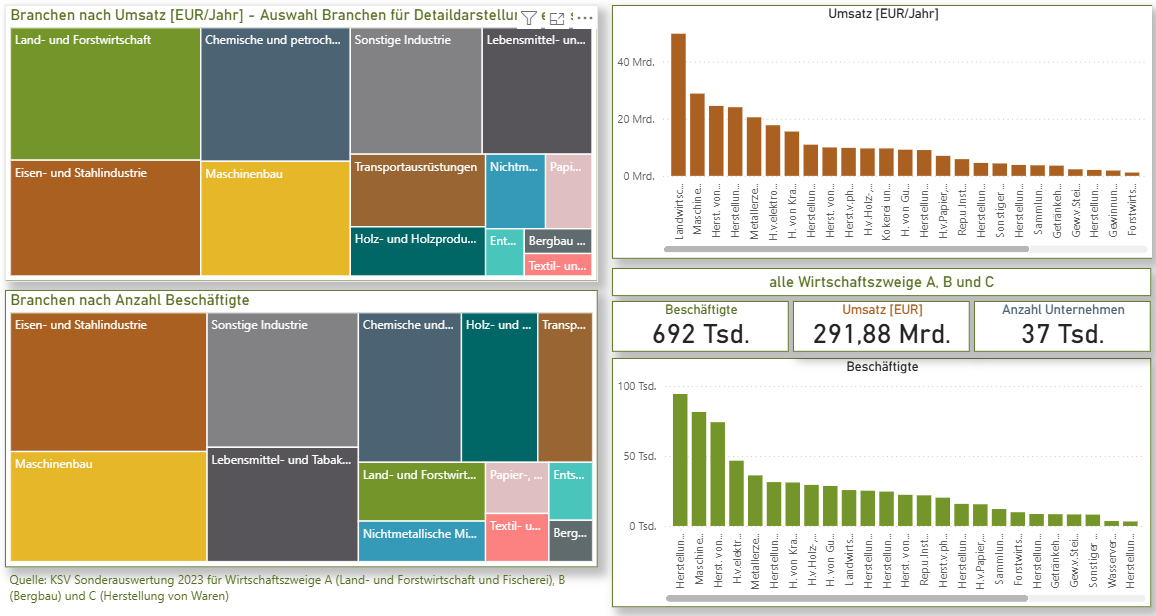
Task: Select Land- und Forstwirtschaft tile in revenue treemap
Action: (x=105, y=94)
